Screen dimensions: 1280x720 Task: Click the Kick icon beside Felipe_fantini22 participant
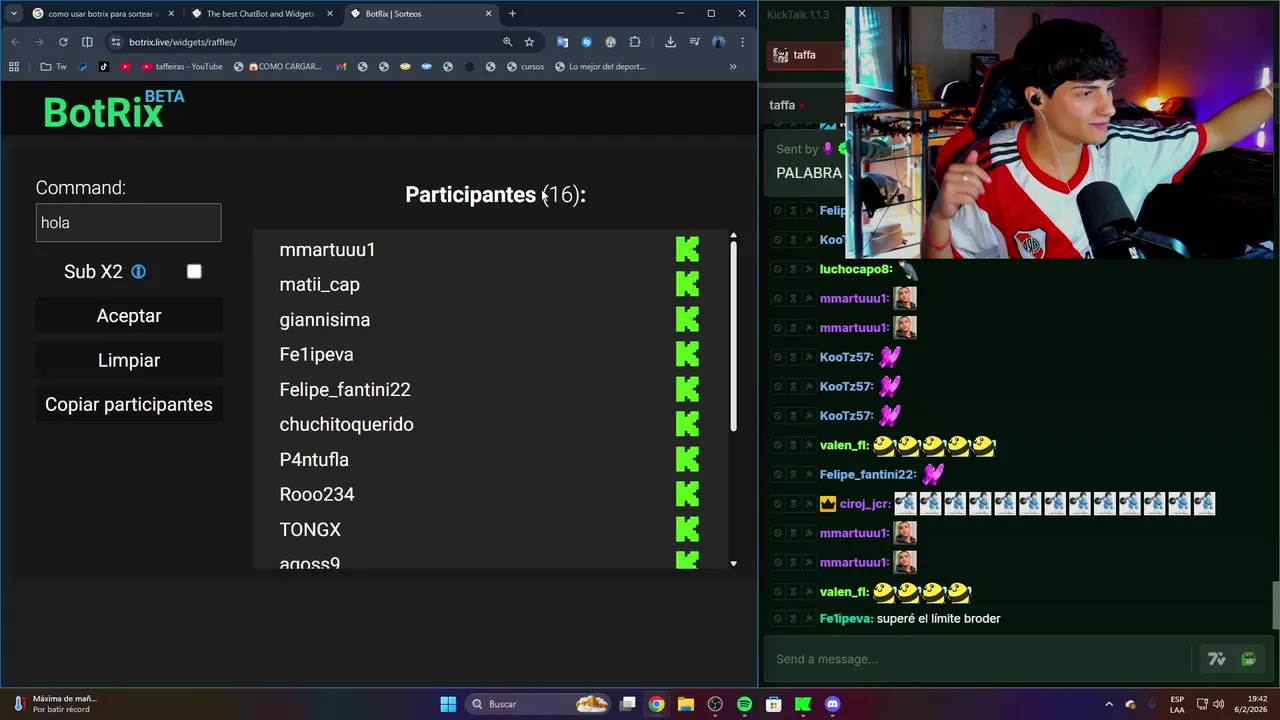click(x=687, y=390)
